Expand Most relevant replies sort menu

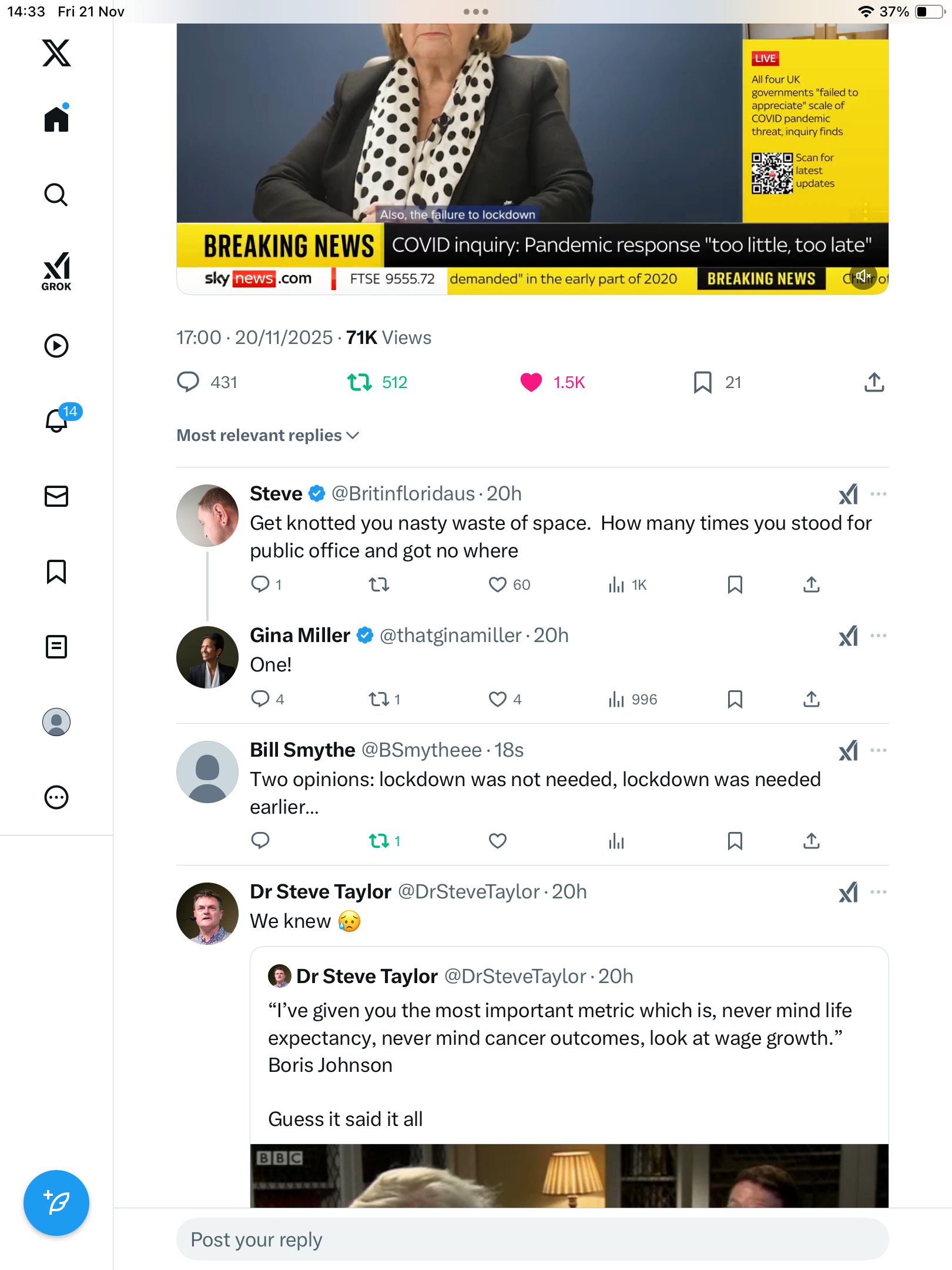click(268, 435)
